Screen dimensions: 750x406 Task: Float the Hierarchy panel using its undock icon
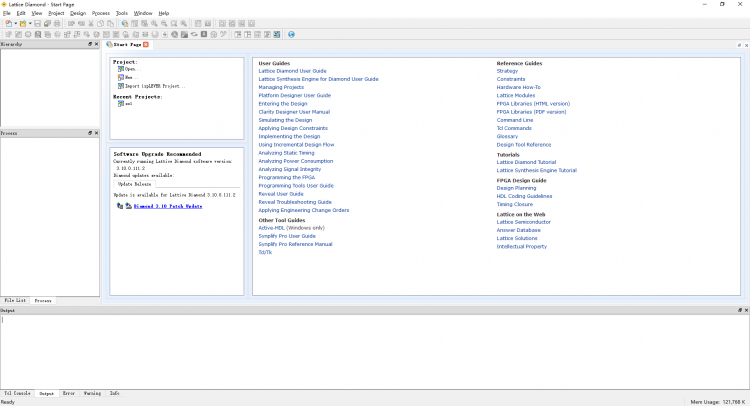point(89,45)
